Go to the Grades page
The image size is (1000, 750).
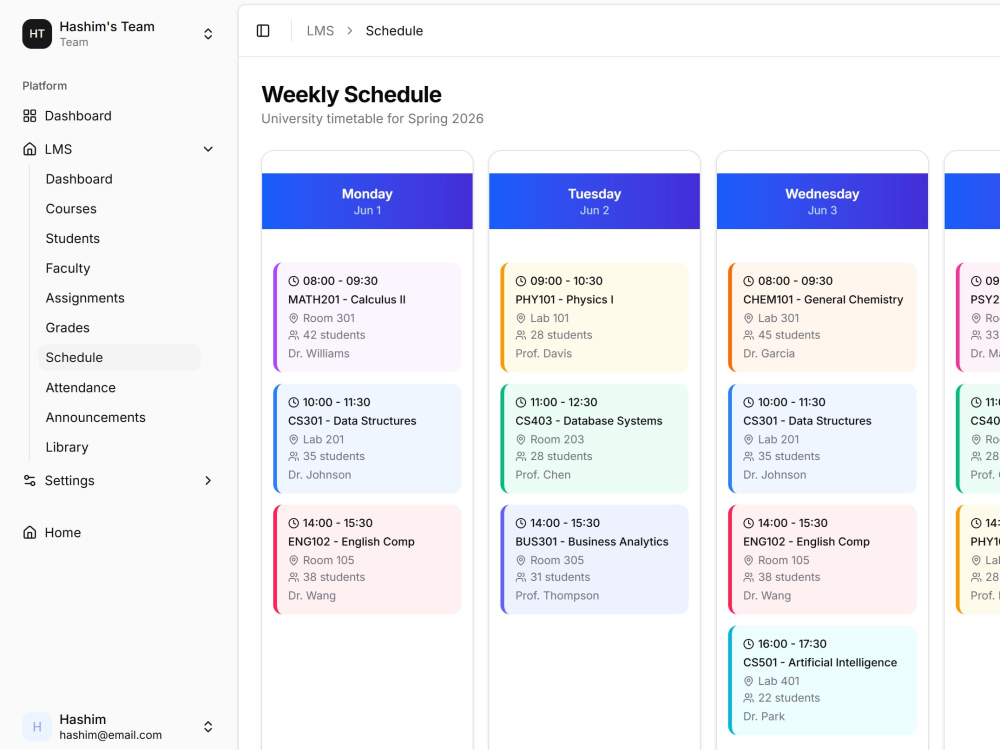pyautogui.click(x=119, y=328)
